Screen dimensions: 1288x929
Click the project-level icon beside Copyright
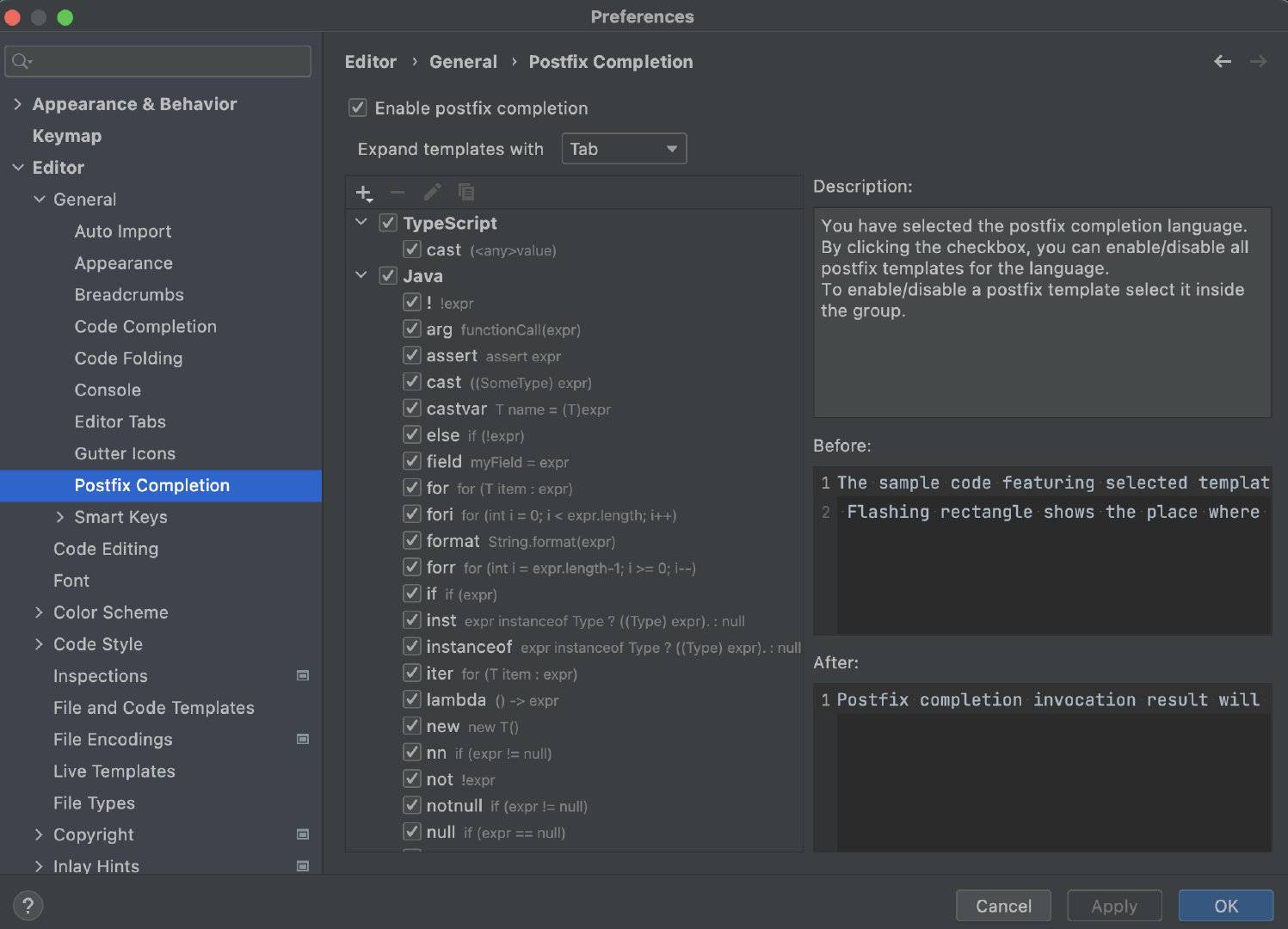click(303, 834)
